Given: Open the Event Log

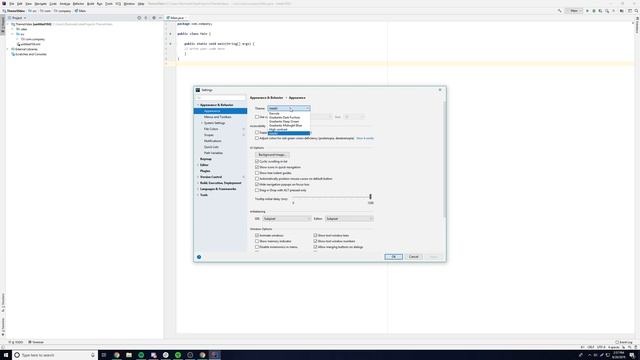Looking at the screenshot, I should click(x=624, y=342).
